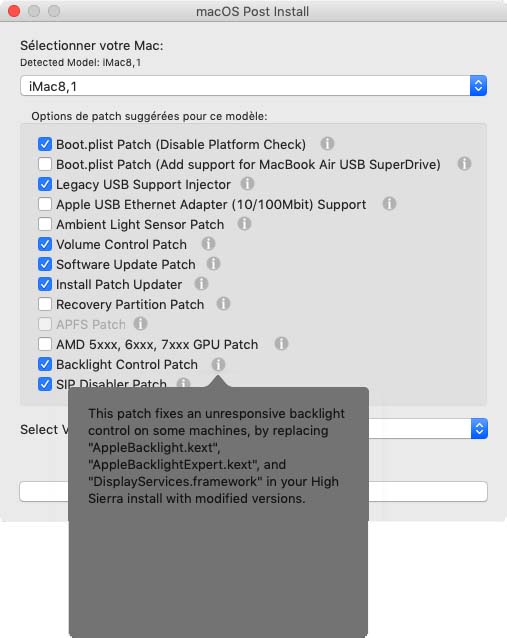Check AMD 5xxx, 6xxx, 7xxx GPU Patch
Screen dimensions: 507x638
point(45,344)
